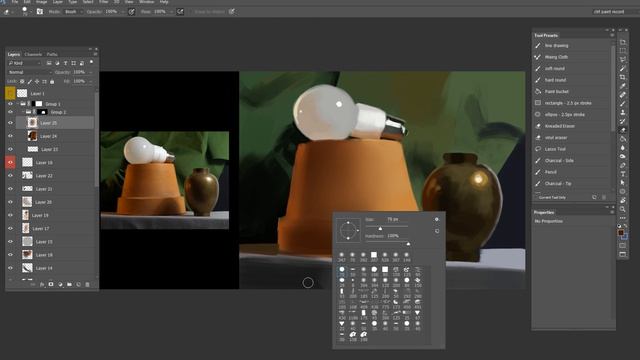Select the Brush tool in toolbar
The width and height of the screenshot is (640, 360).
[622, 103]
